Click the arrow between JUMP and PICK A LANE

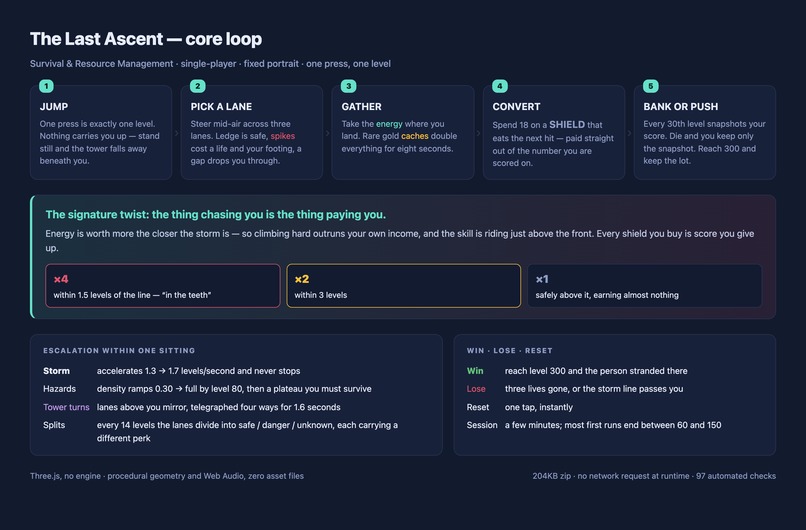pos(176,133)
